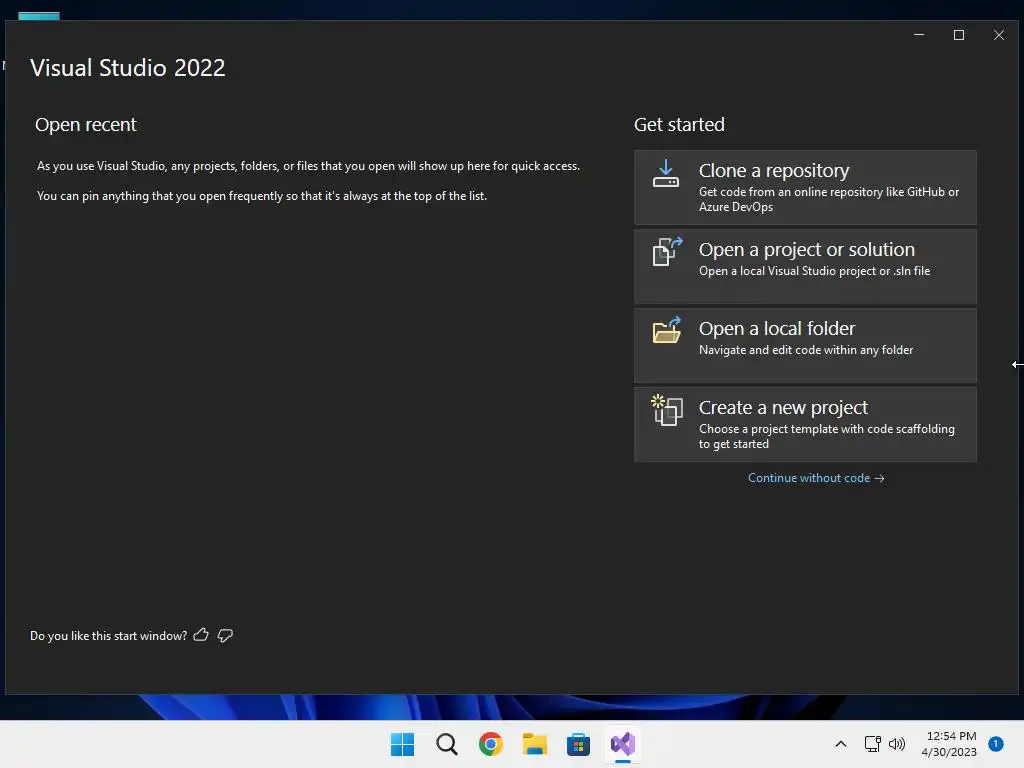
Task: Select Create a new project title
Action: pos(783,408)
